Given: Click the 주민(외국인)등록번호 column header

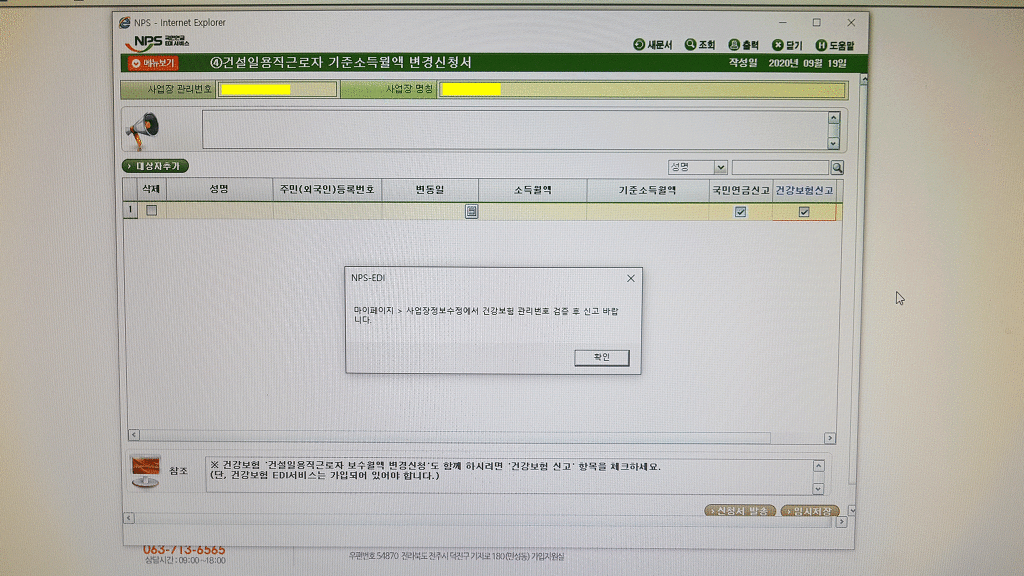Looking at the screenshot, I should click(x=327, y=189).
